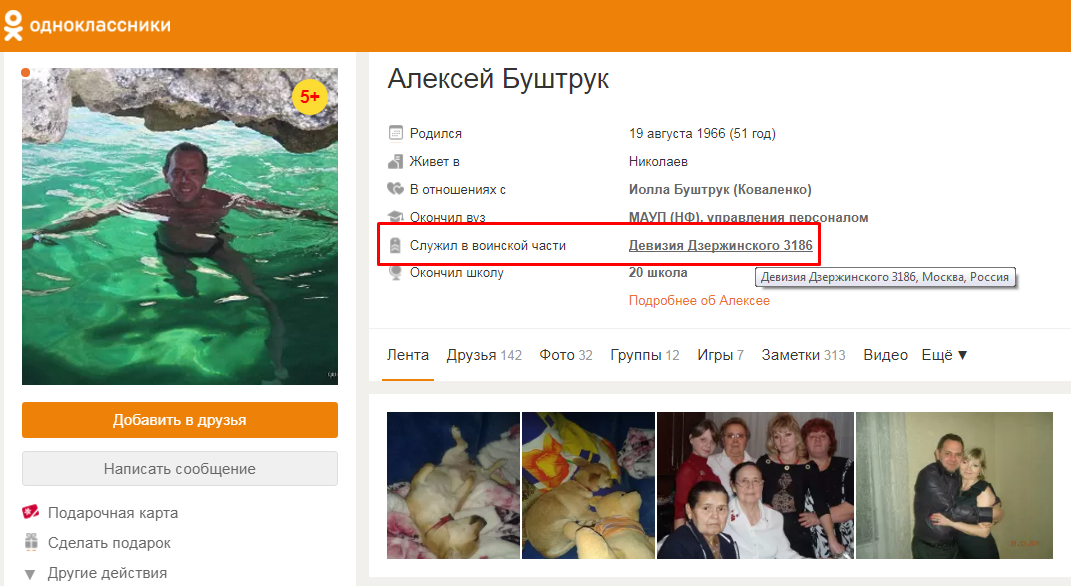1071x586 pixels.
Task: Open the Заметки 313 tab
Action: point(803,355)
